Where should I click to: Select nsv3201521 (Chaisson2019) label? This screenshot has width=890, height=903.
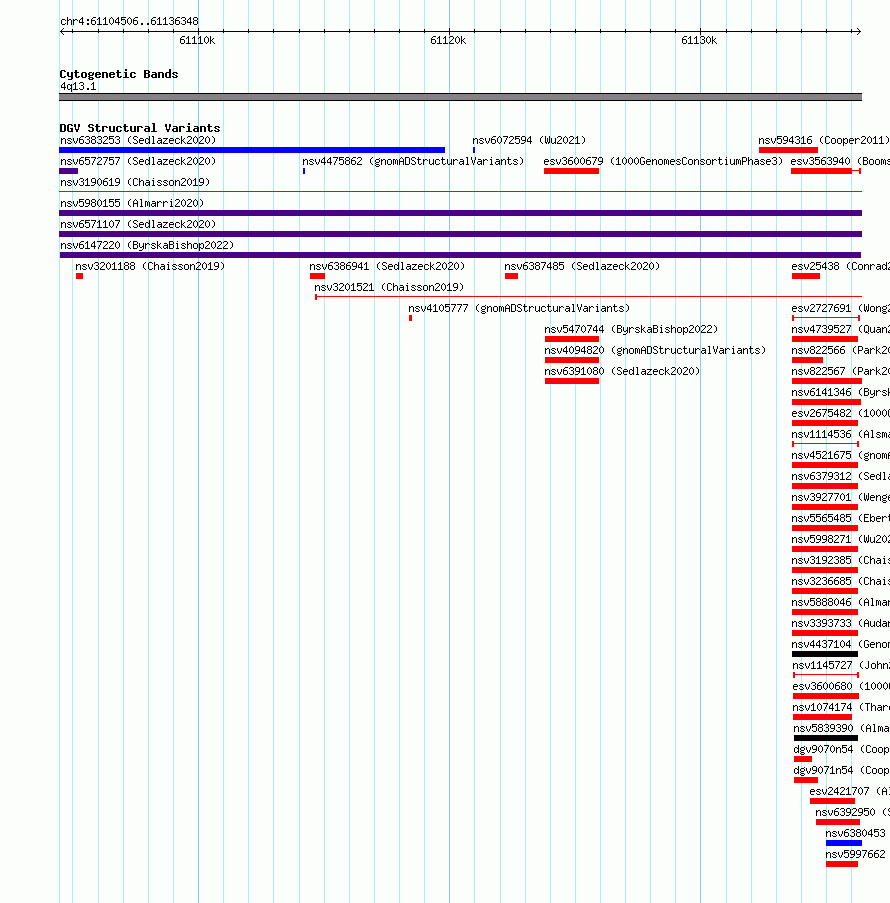pyautogui.click(x=389, y=287)
